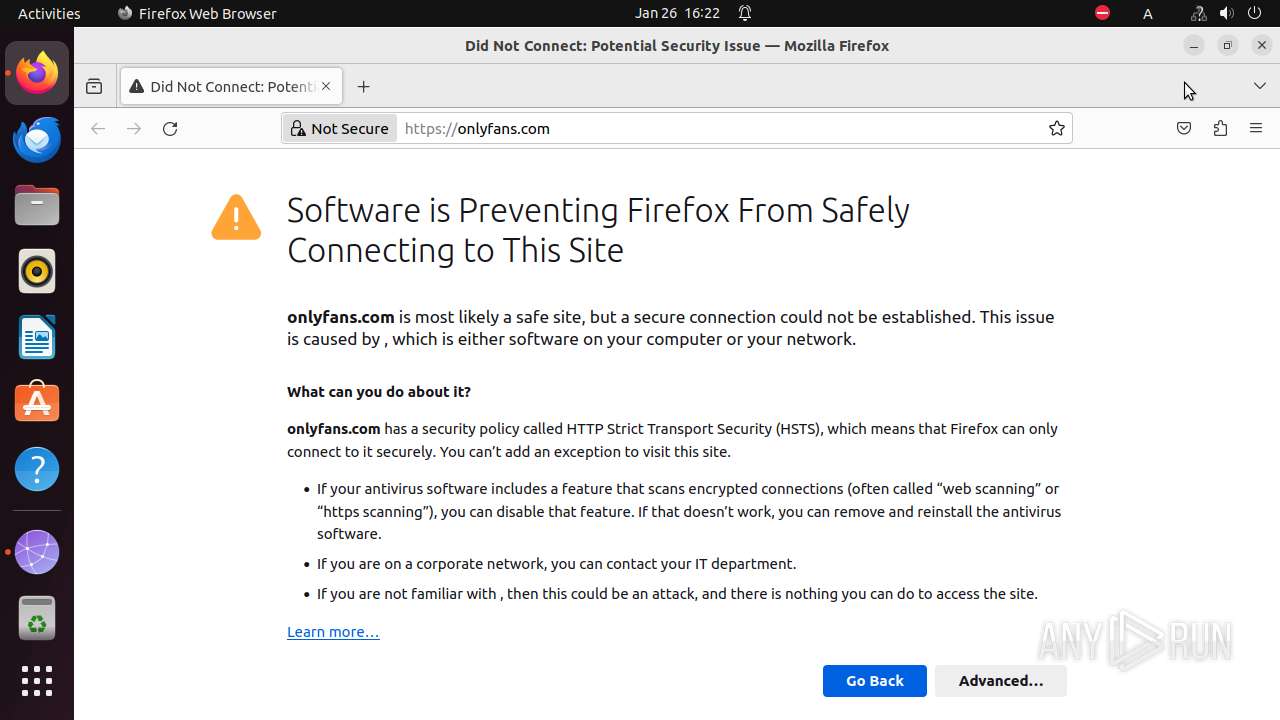Restore down the Firefox window
Image resolution: width=1280 pixels, height=720 pixels.
pyautogui.click(x=1227, y=45)
